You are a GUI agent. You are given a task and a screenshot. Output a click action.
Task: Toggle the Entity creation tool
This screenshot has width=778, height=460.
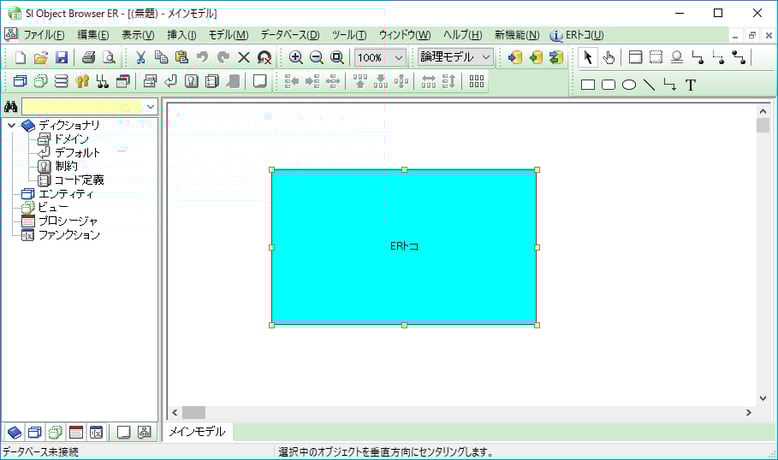635,57
